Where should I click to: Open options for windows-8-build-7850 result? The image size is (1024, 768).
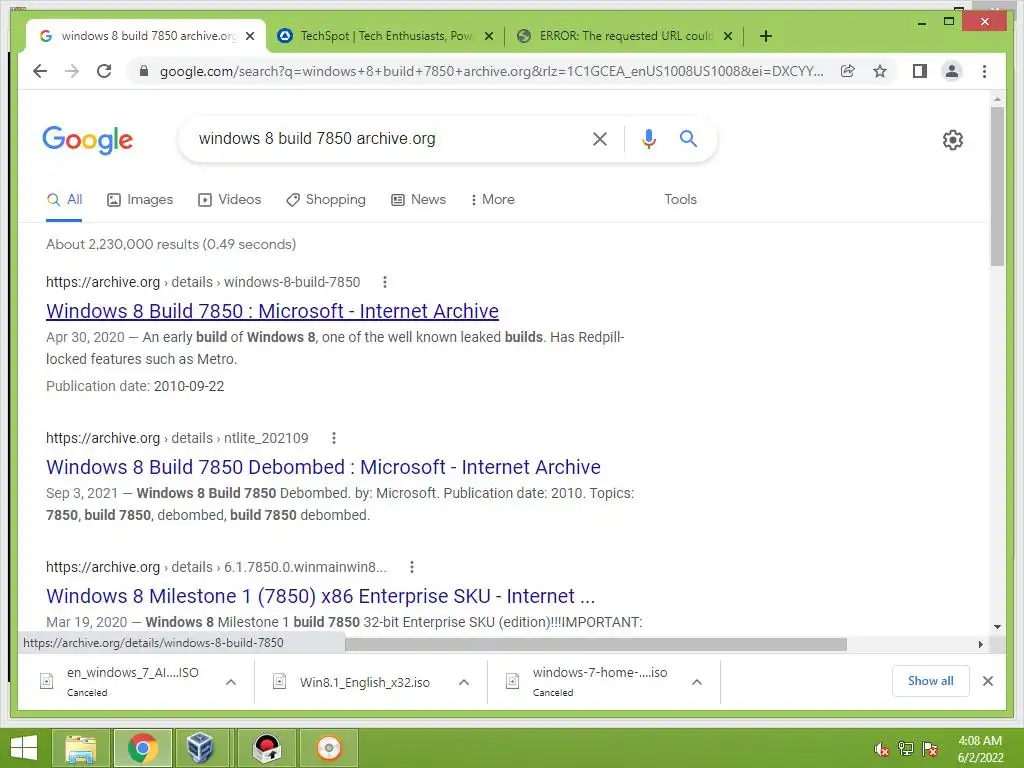click(x=385, y=282)
